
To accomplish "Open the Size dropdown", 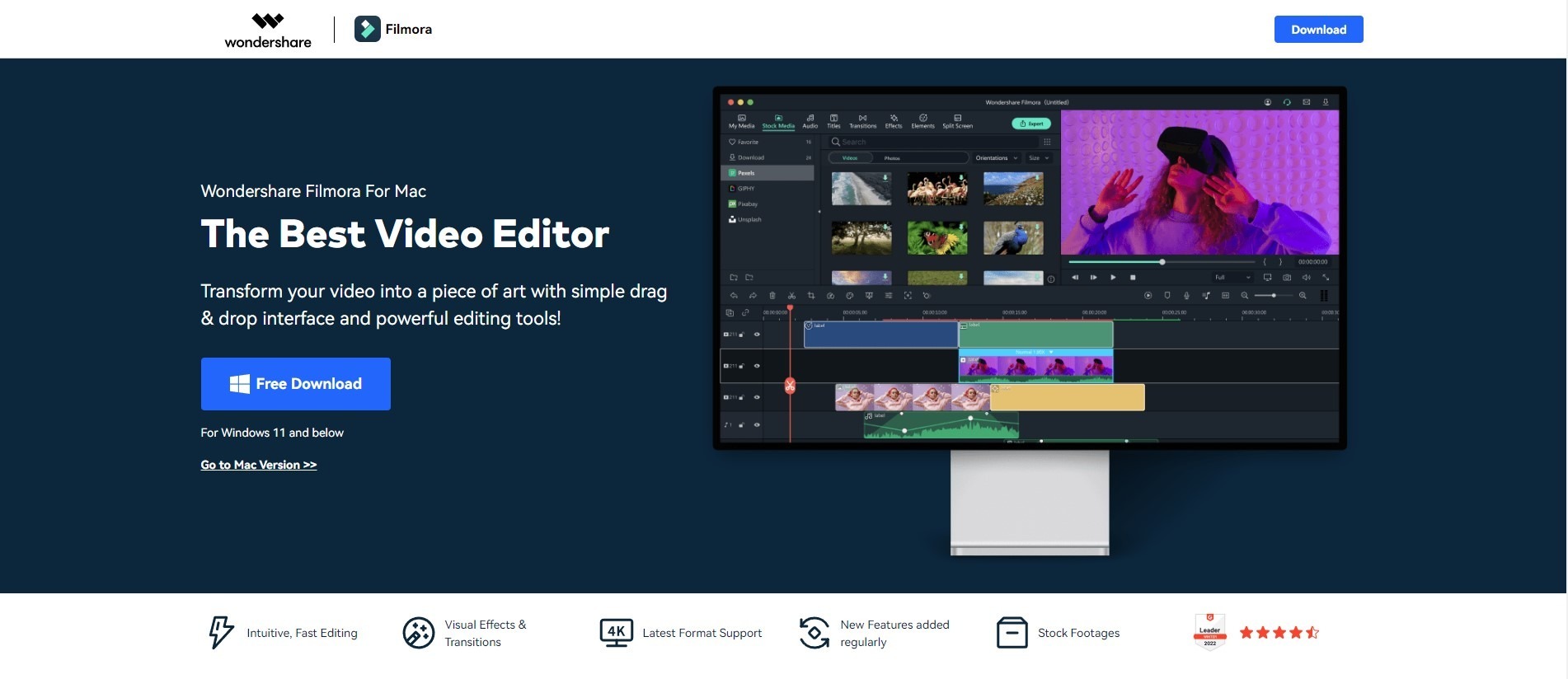I will [1039, 157].
